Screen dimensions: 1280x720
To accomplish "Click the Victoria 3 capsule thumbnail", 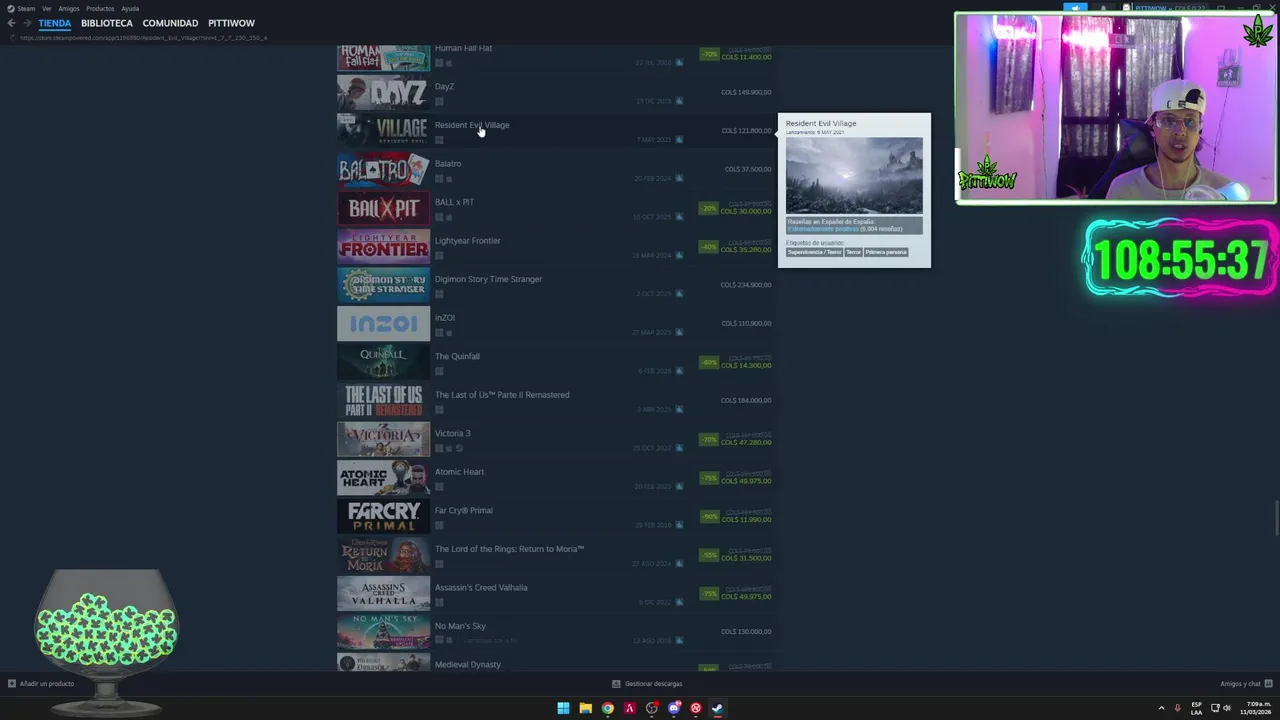I will [x=383, y=439].
